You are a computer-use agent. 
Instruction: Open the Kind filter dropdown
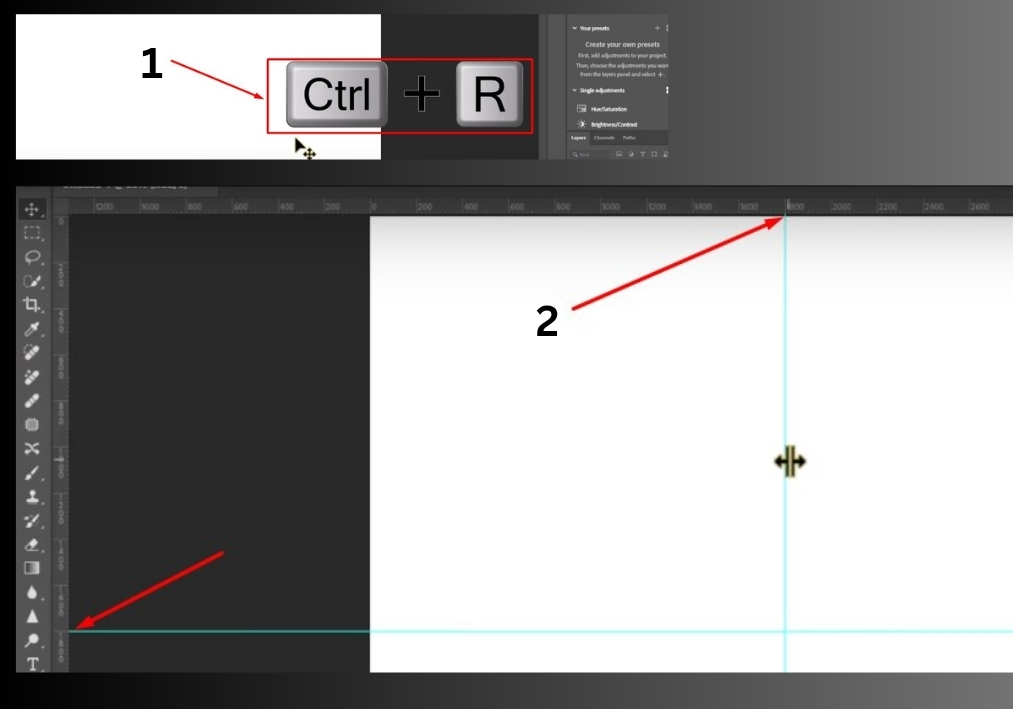click(589, 154)
